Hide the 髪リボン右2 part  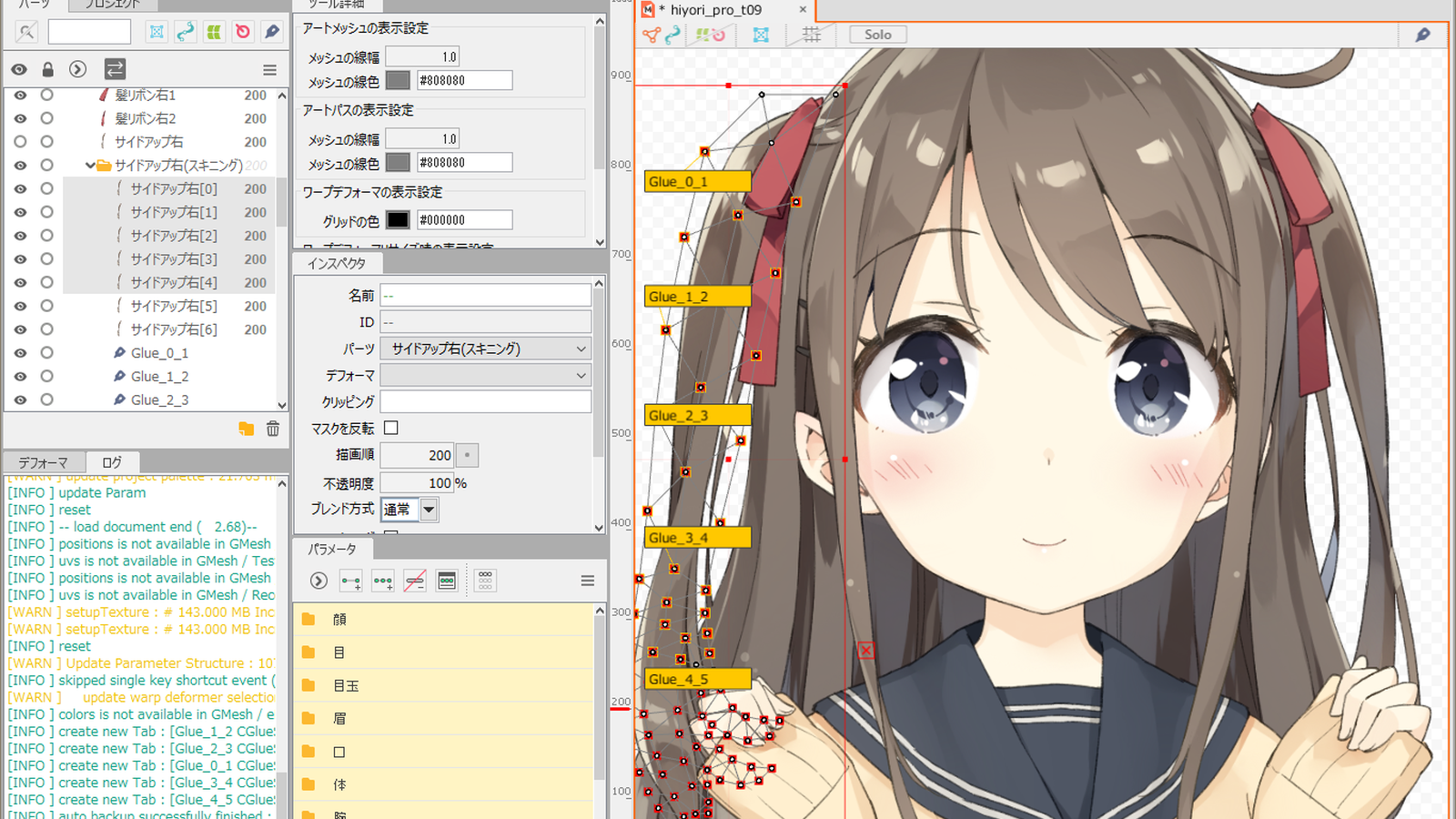click(20, 118)
